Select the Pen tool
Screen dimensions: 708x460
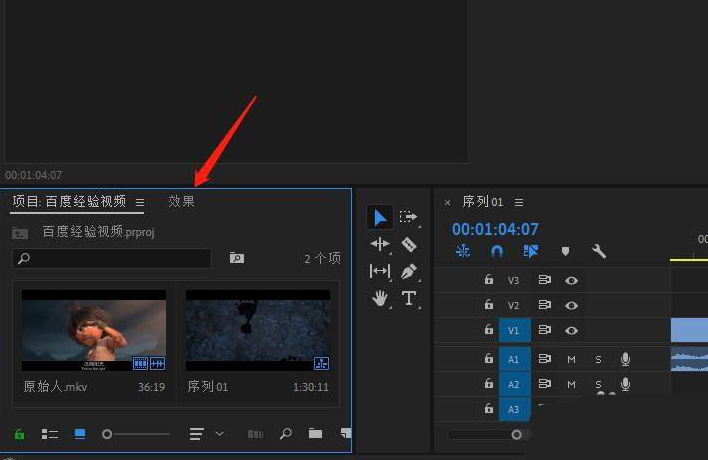[409, 271]
